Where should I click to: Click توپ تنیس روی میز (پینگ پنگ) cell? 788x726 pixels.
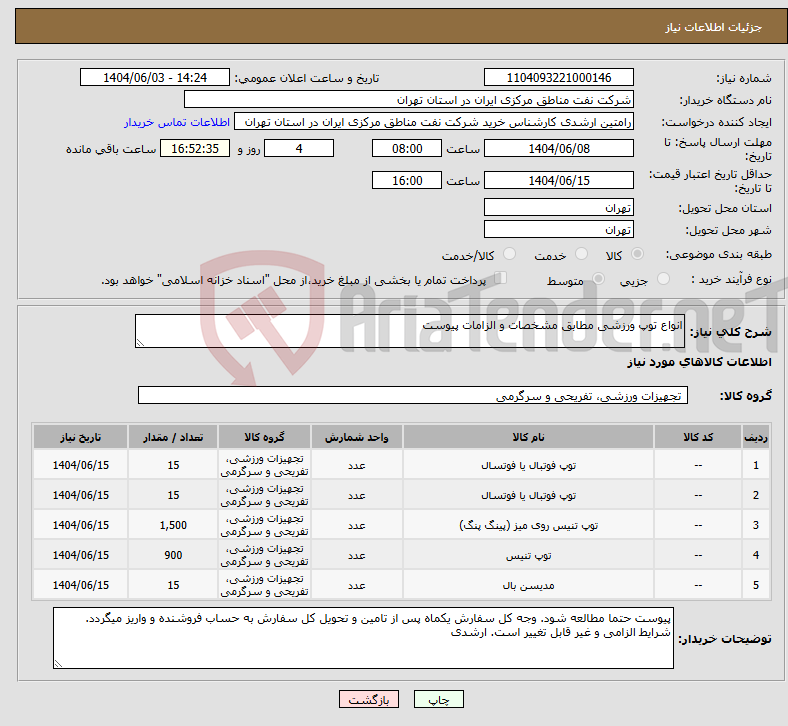tap(528, 526)
